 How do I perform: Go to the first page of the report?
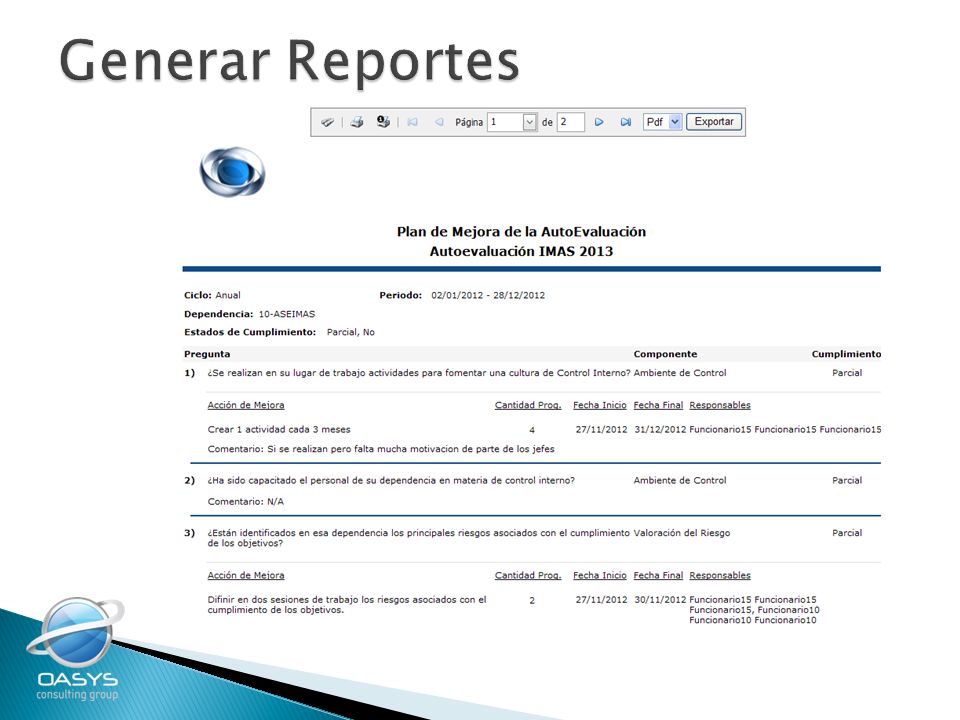tap(413, 122)
